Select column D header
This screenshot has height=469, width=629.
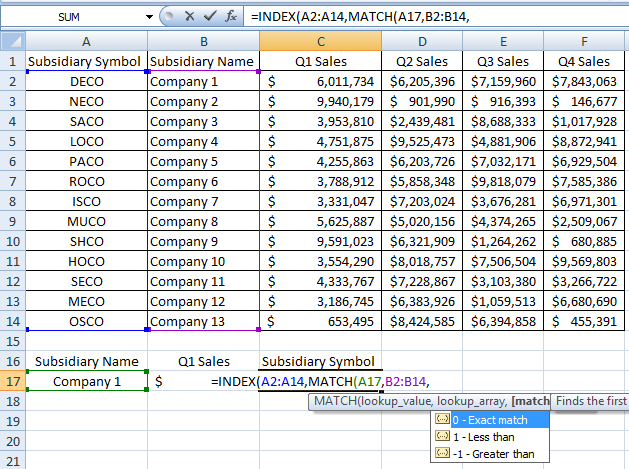point(422,41)
